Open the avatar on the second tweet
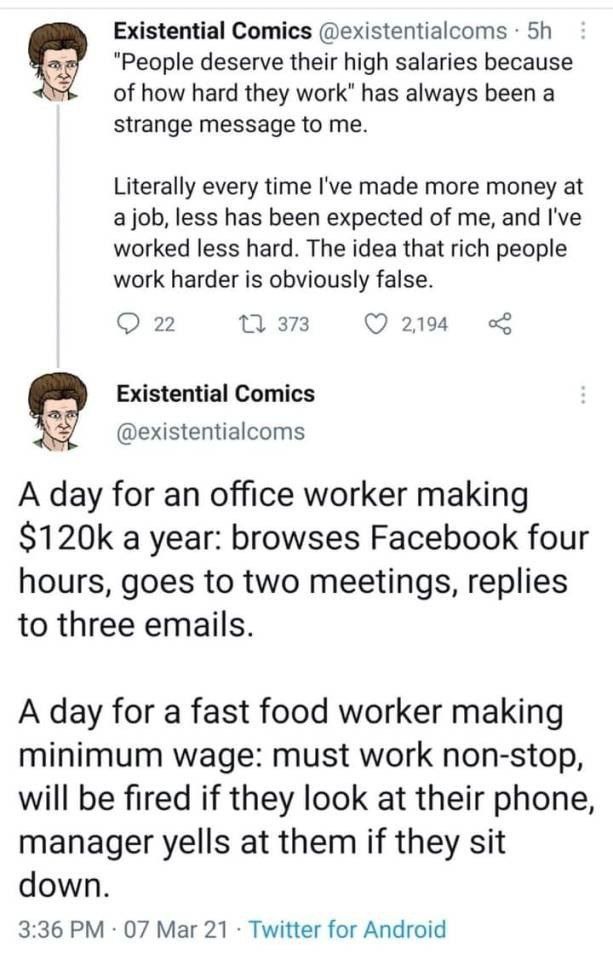613x960 pixels. click(57, 409)
